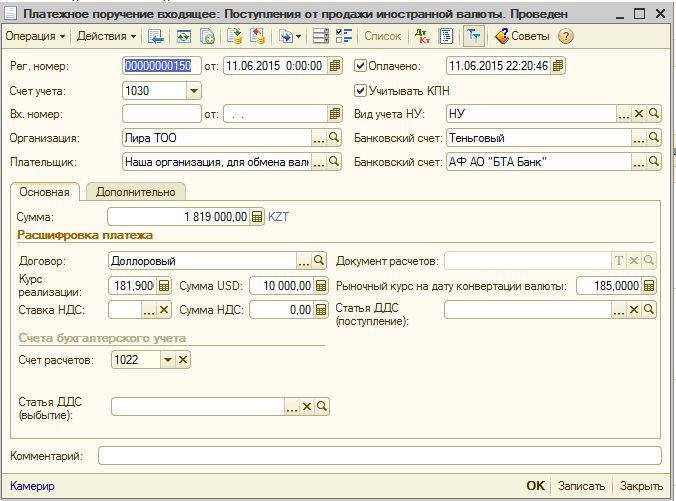Click the Дт/Кт postings result icon
The width and height of the screenshot is (676, 501).
coord(422,36)
